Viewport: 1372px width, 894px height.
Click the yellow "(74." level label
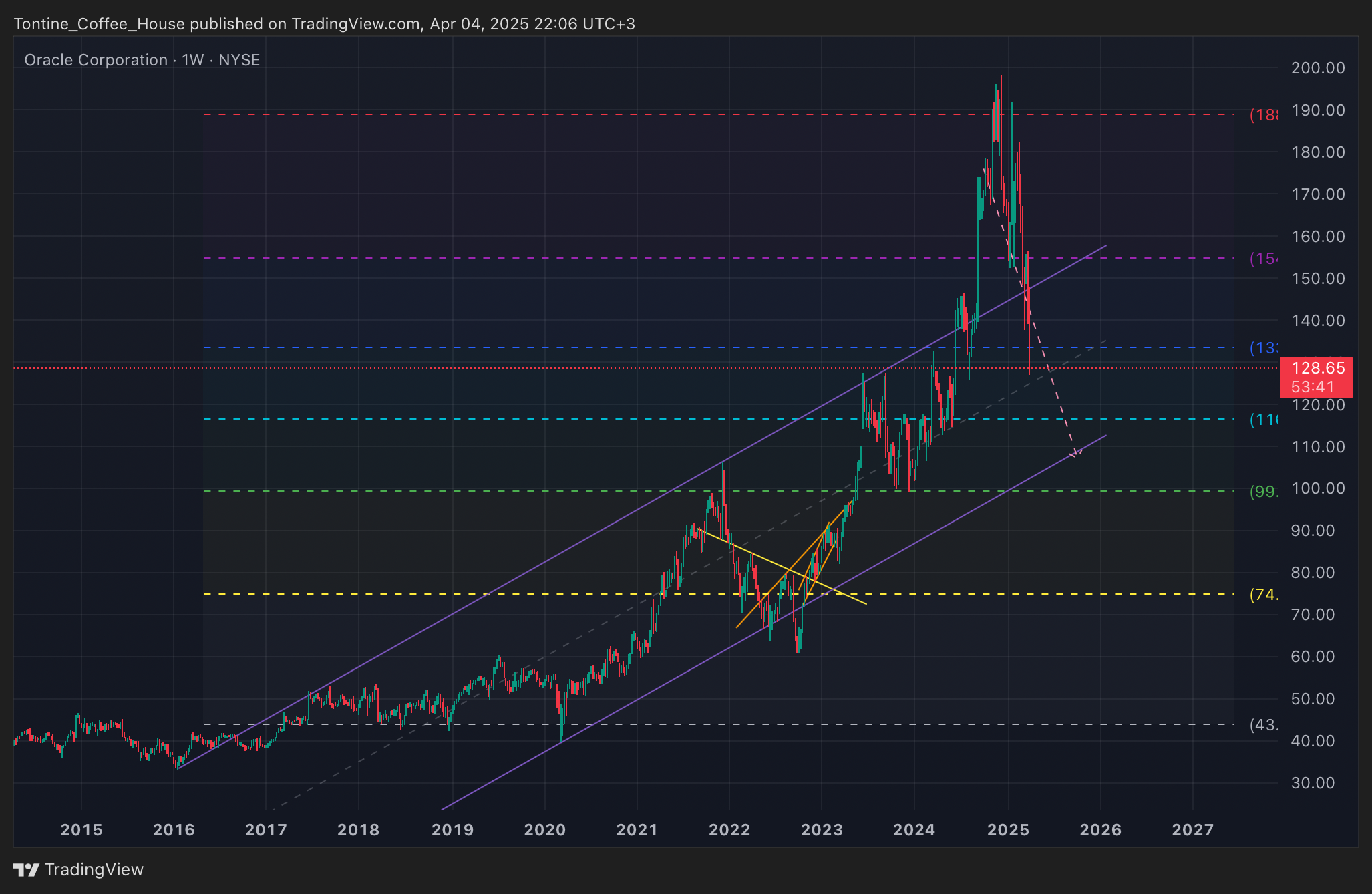tap(1264, 595)
